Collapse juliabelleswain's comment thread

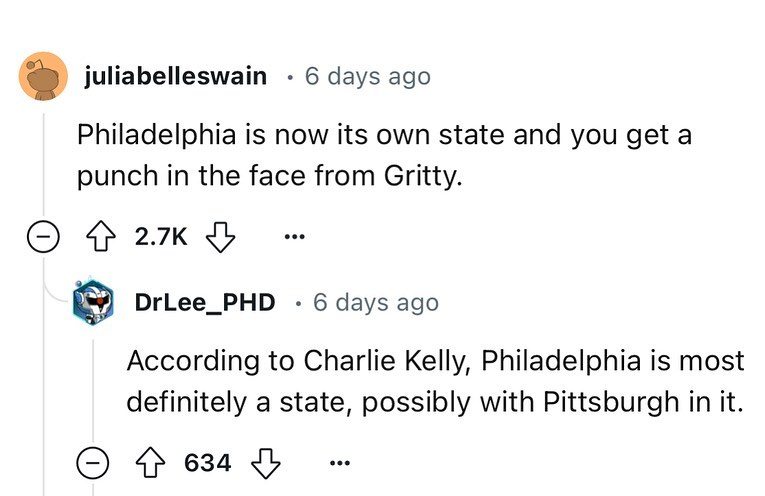[42, 240]
